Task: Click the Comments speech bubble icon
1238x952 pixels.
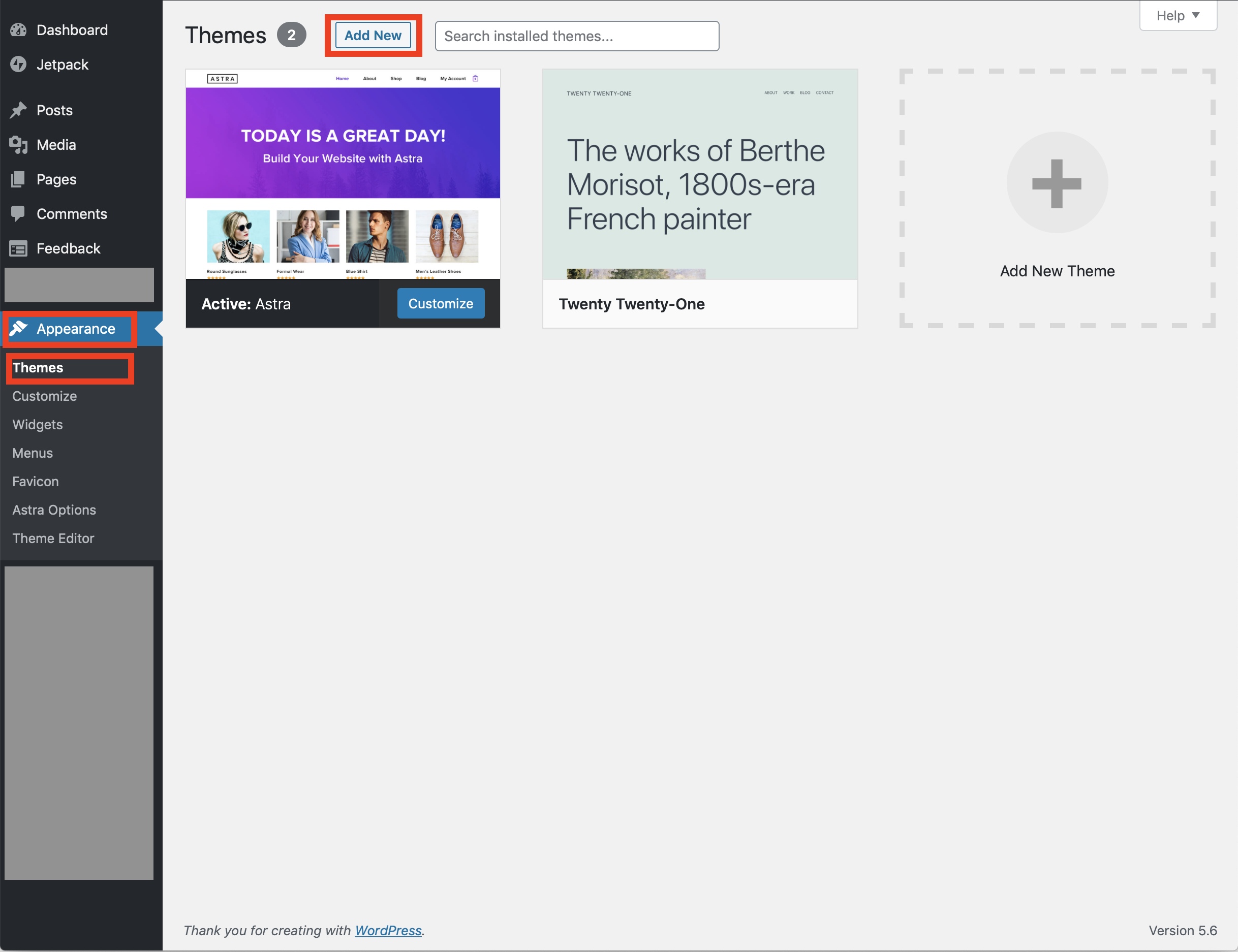Action: point(18,214)
